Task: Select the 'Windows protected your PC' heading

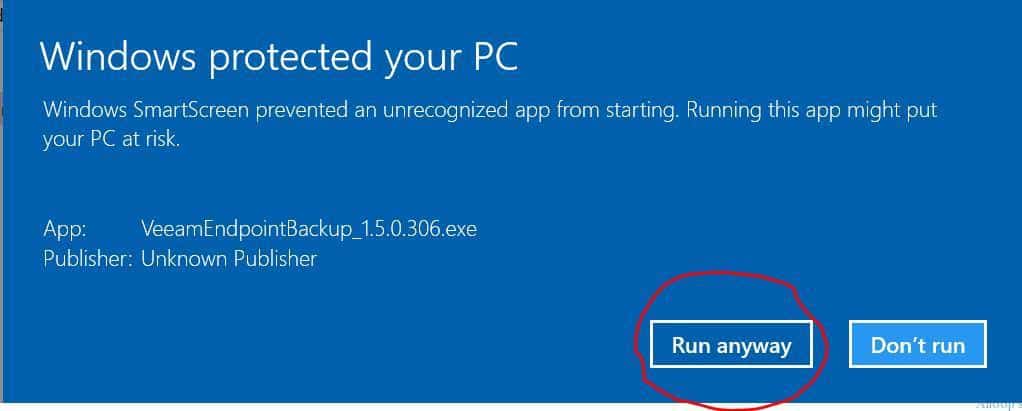Action: pyautogui.click(x=279, y=57)
